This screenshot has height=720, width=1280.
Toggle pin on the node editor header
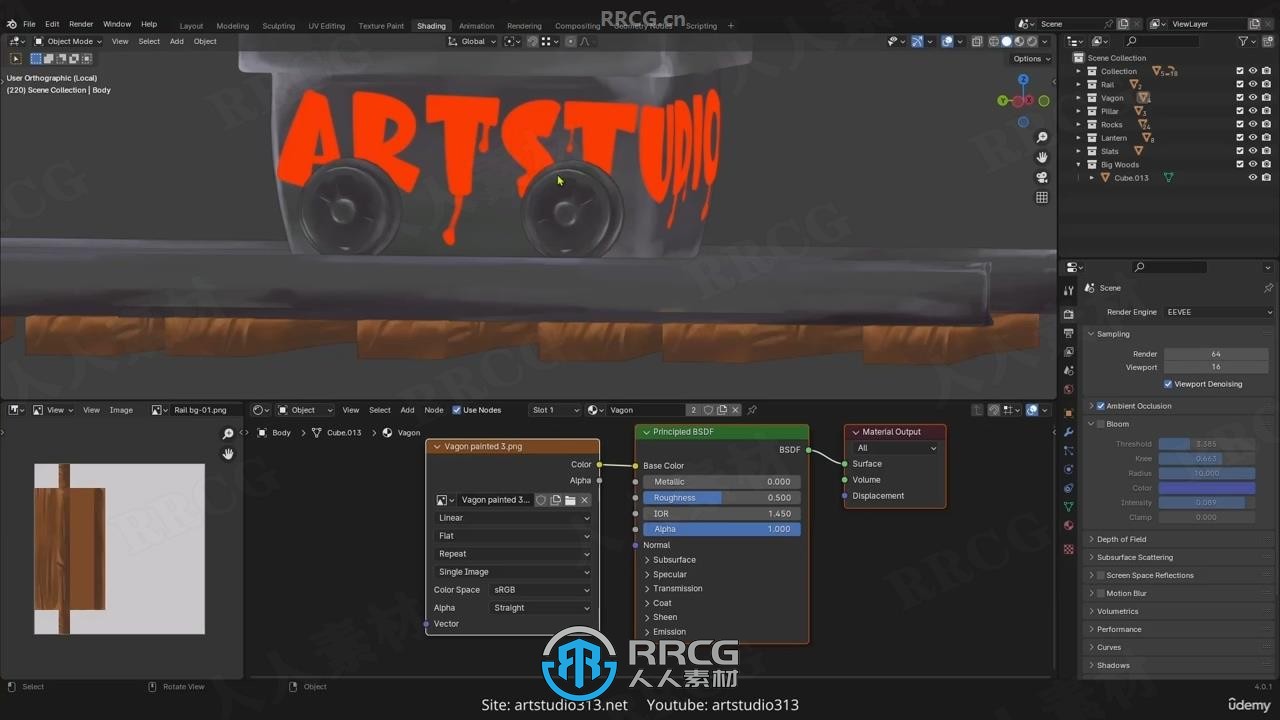coord(752,410)
